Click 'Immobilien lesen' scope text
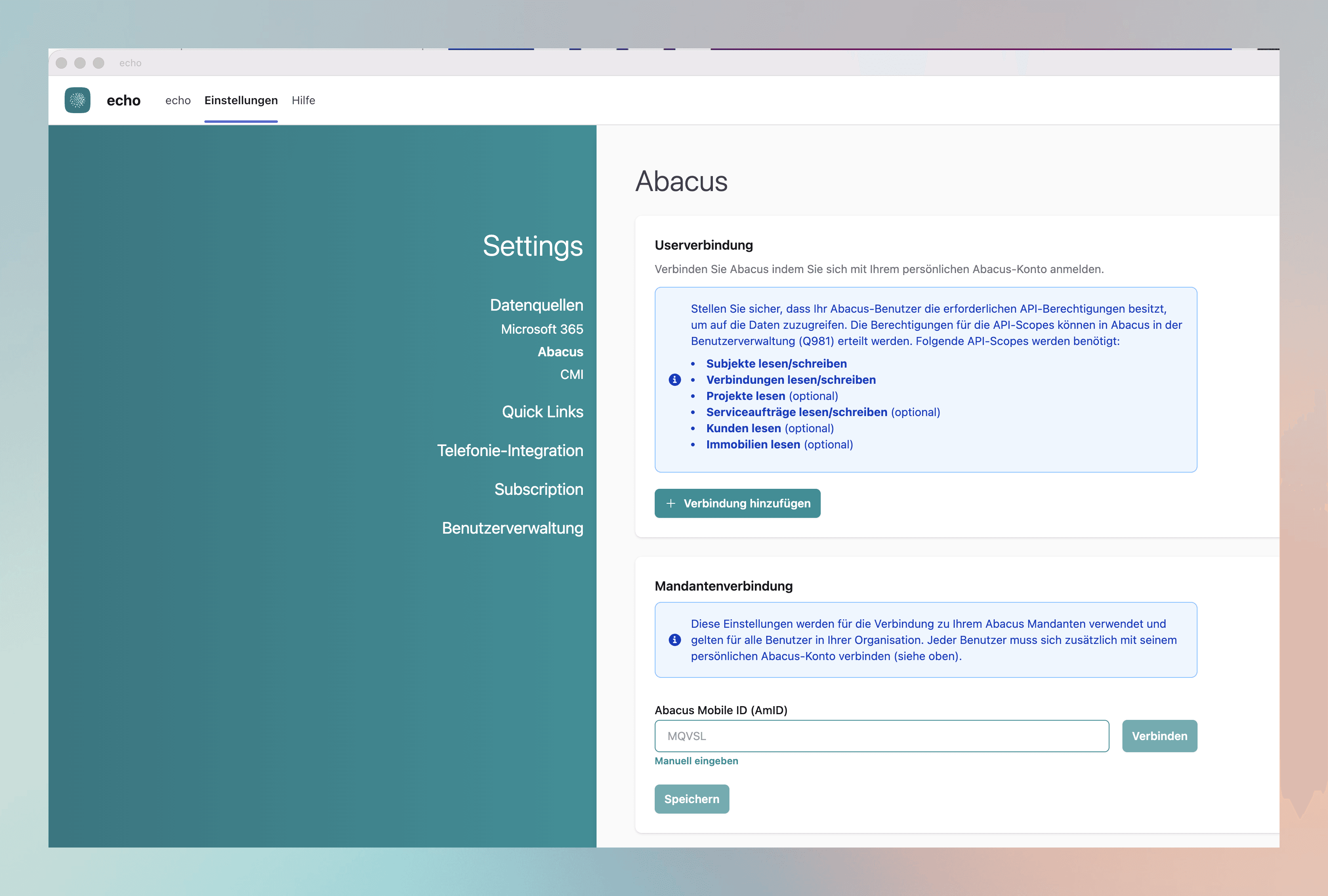Screen dimensions: 1328x896 pyautogui.click(x=753, y=445)
